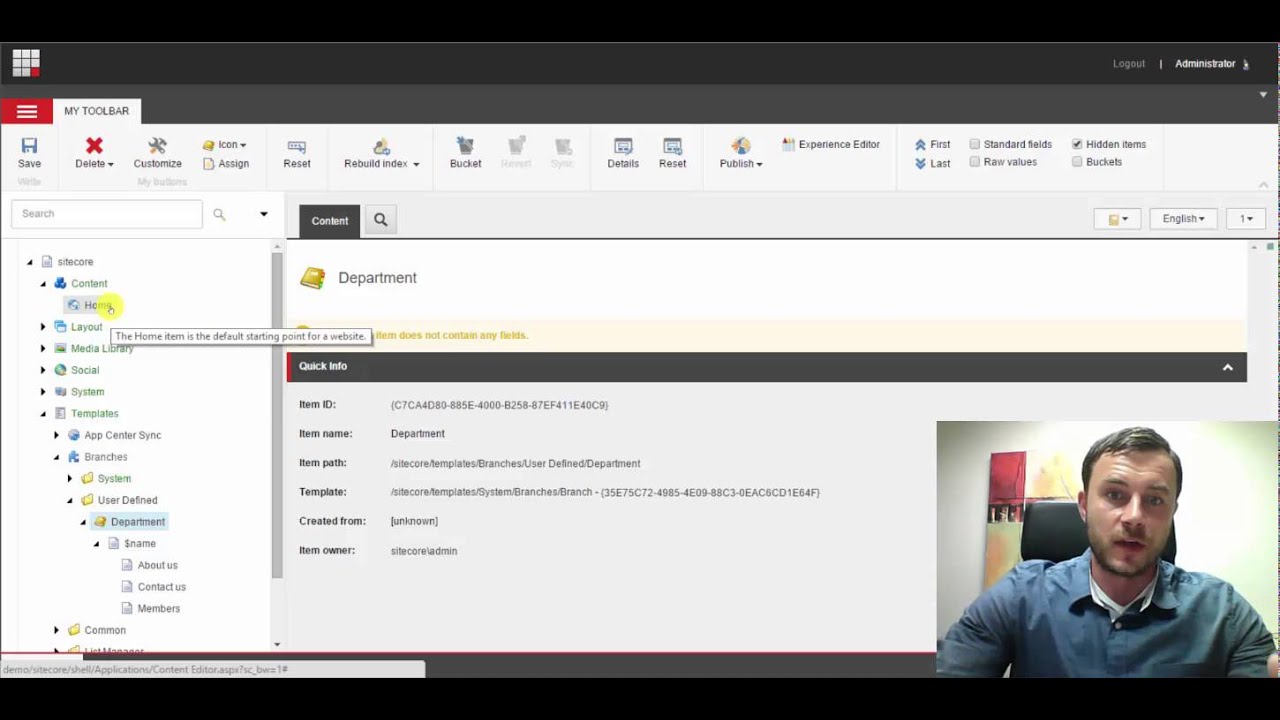1280x720 pixels.
Task: Open the English language dropdown
Action: pos(1183,218)
